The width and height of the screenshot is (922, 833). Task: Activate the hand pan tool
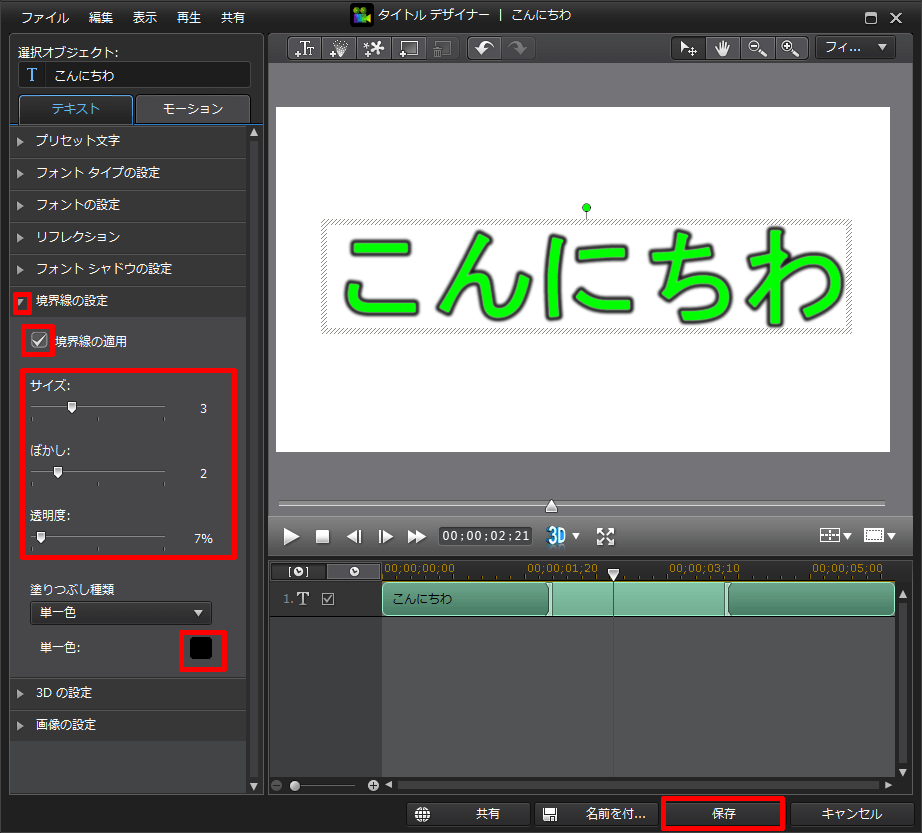[x=722, y=47]
